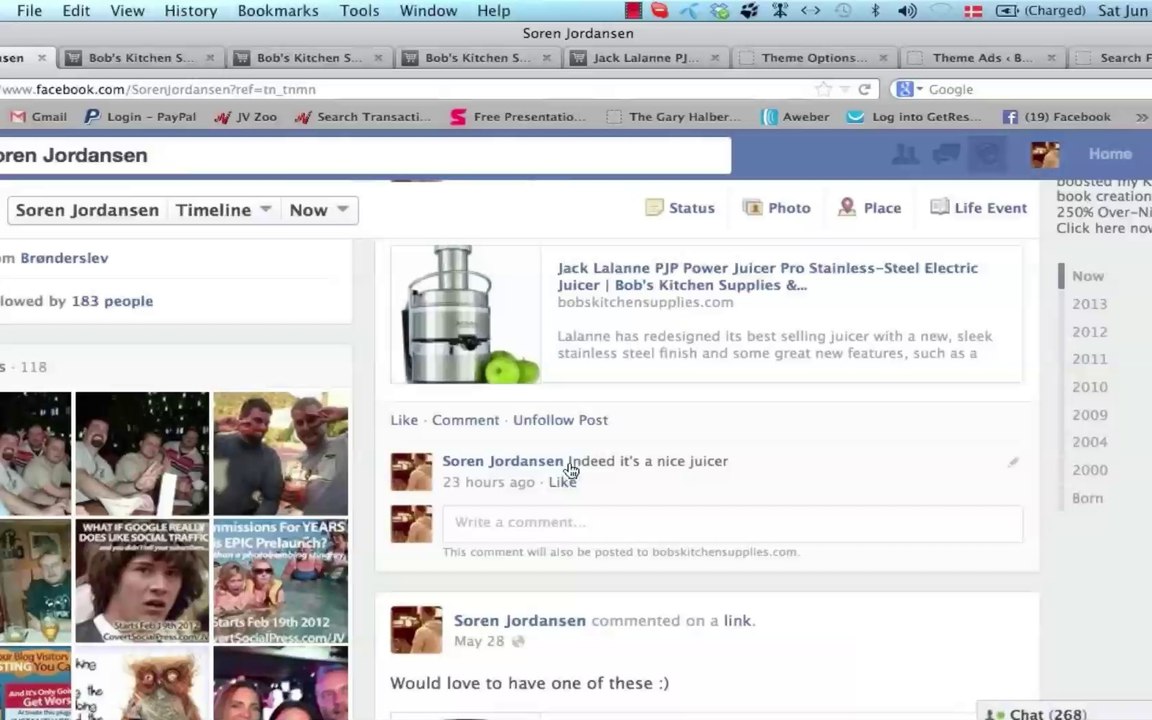Click Photo composer button
The height and width of the screenshot is (720, 1152).
pyautogui.click(x=776, y=208)
